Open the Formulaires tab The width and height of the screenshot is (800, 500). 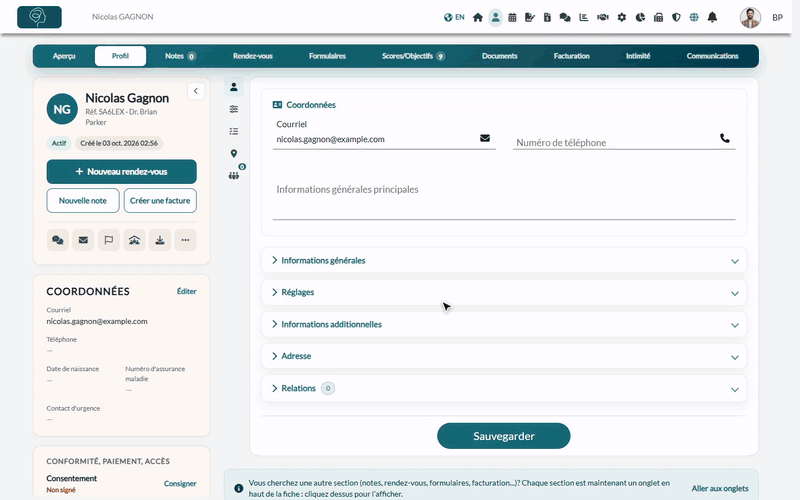pos(327,56)
